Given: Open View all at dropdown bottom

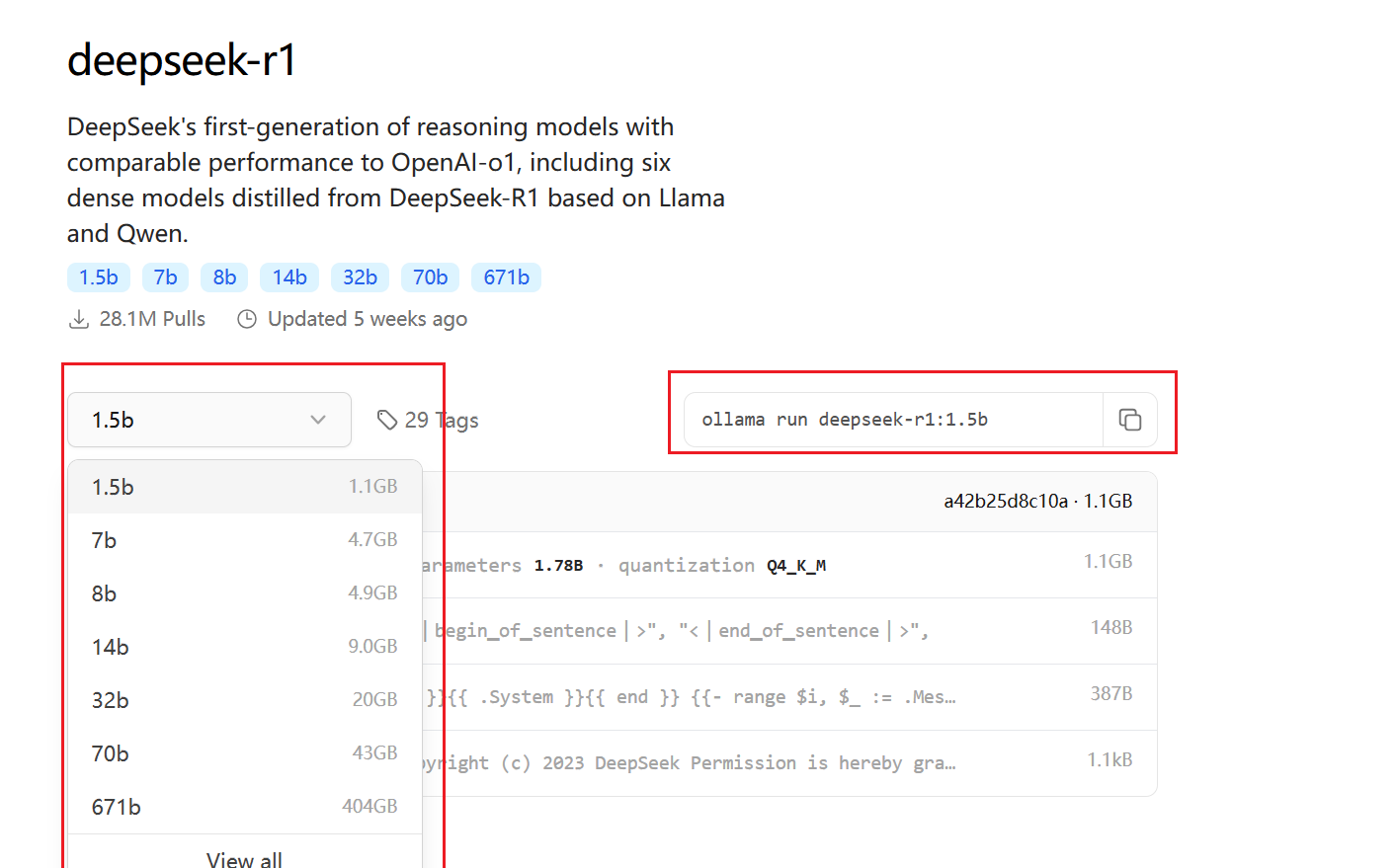Looking at the screenshot, I should pyautogui.click(x=245, y=859).
